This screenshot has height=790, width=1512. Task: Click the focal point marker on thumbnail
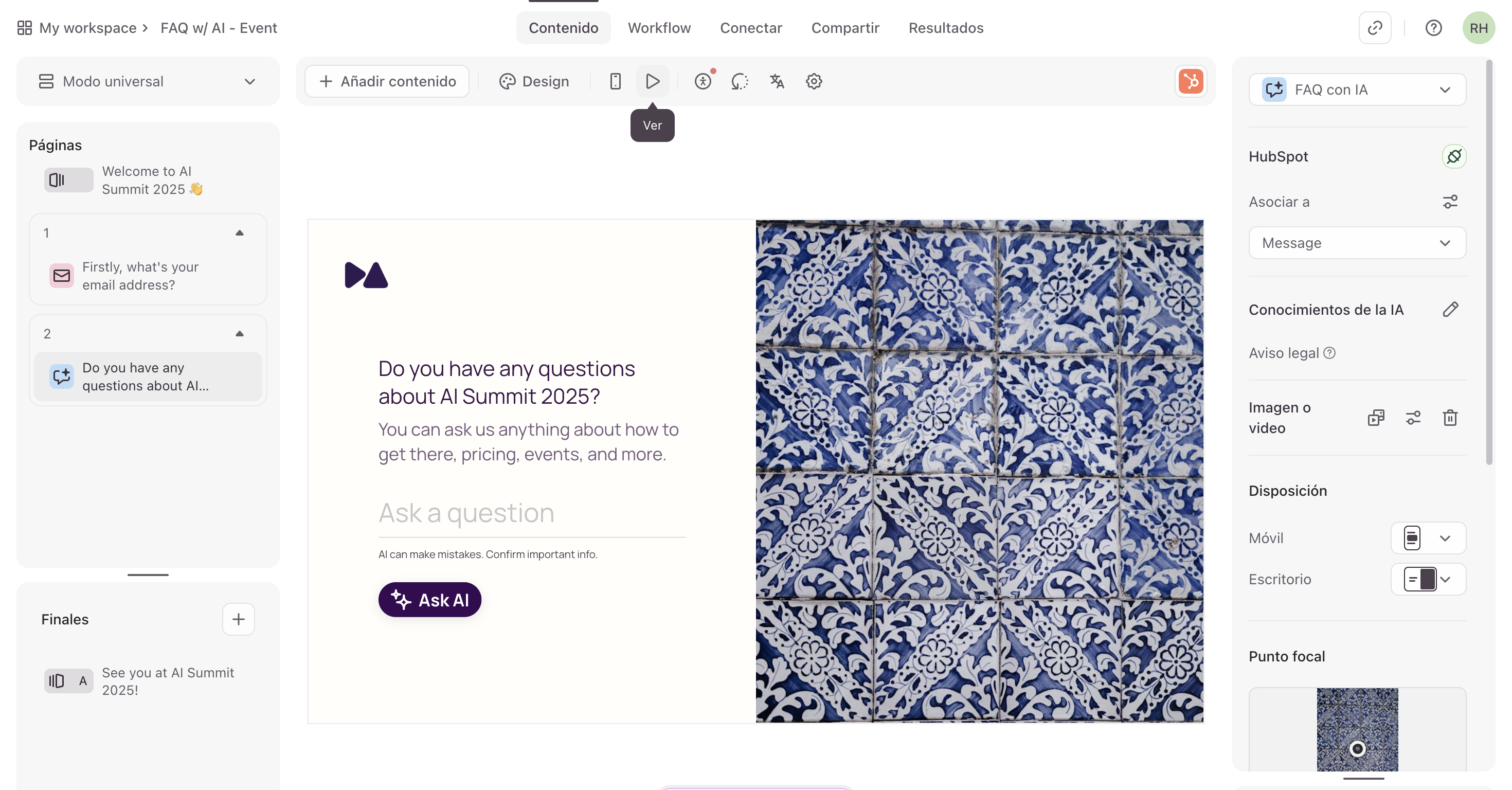pos(1357,748)
